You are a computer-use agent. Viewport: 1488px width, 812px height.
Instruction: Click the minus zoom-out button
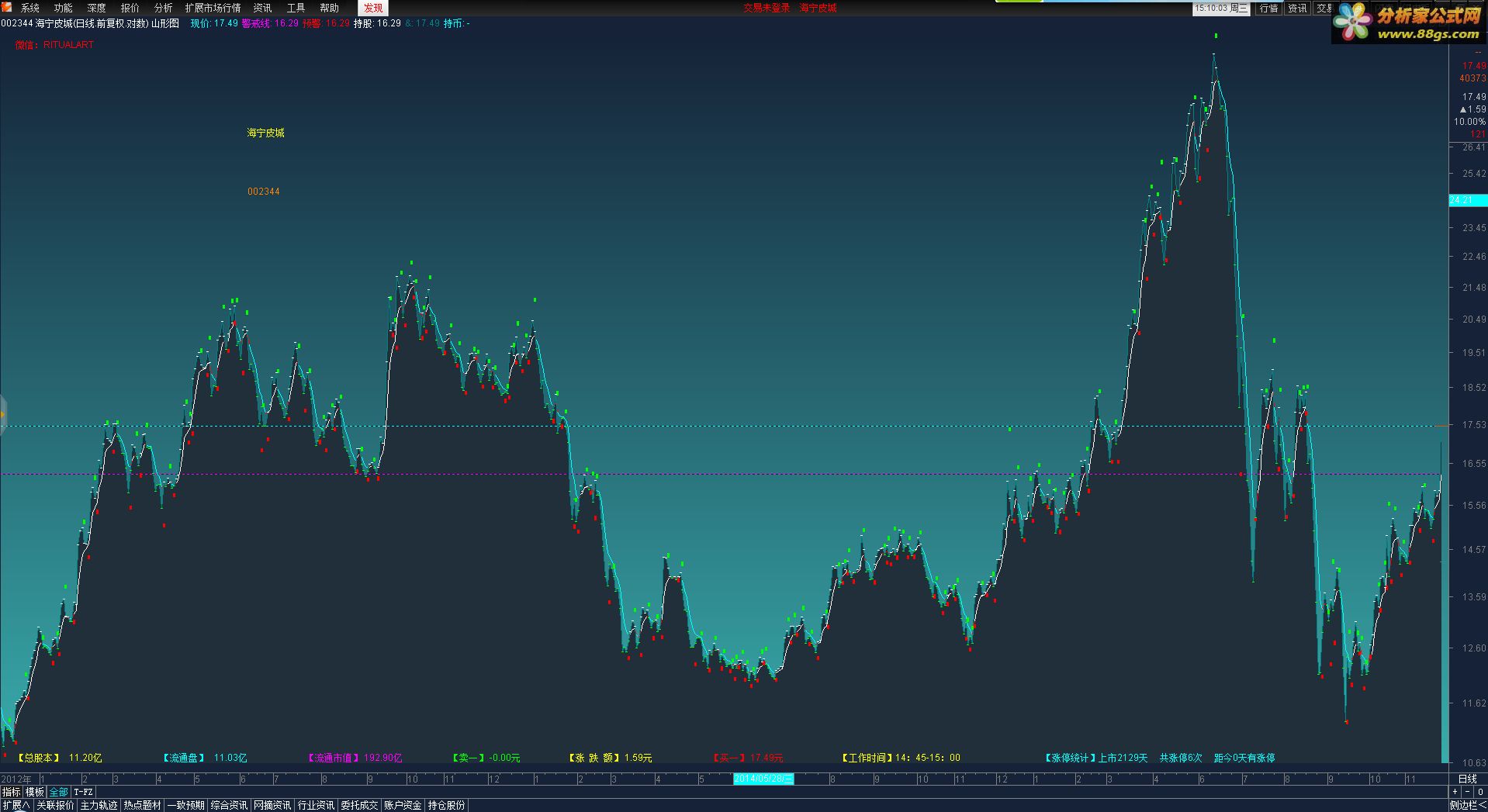[x=1467, y=792]
